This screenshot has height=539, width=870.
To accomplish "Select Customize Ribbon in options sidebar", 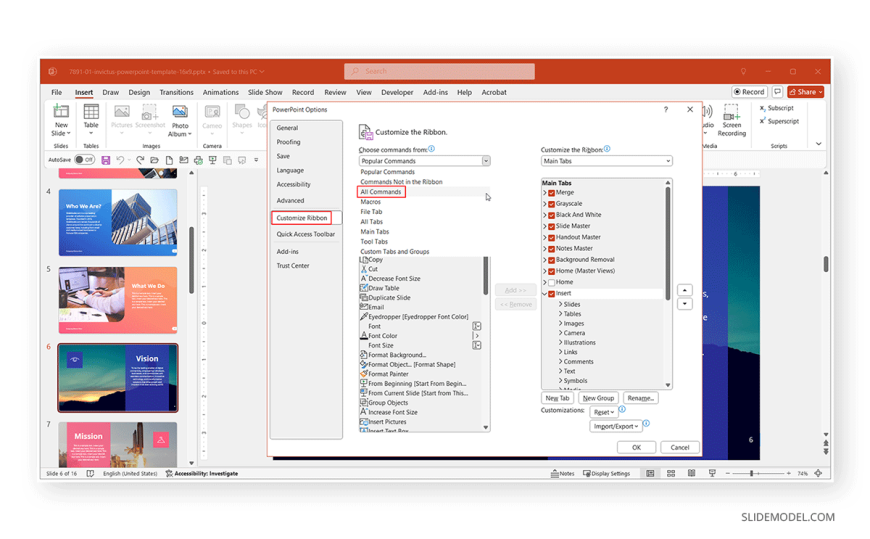I will (302, 218).
